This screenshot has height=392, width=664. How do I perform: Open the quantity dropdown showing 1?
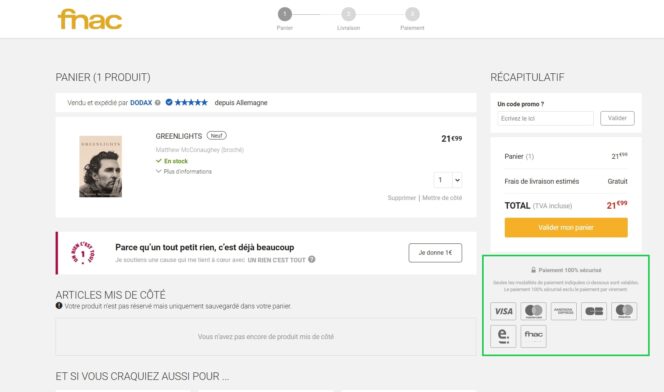448,180
